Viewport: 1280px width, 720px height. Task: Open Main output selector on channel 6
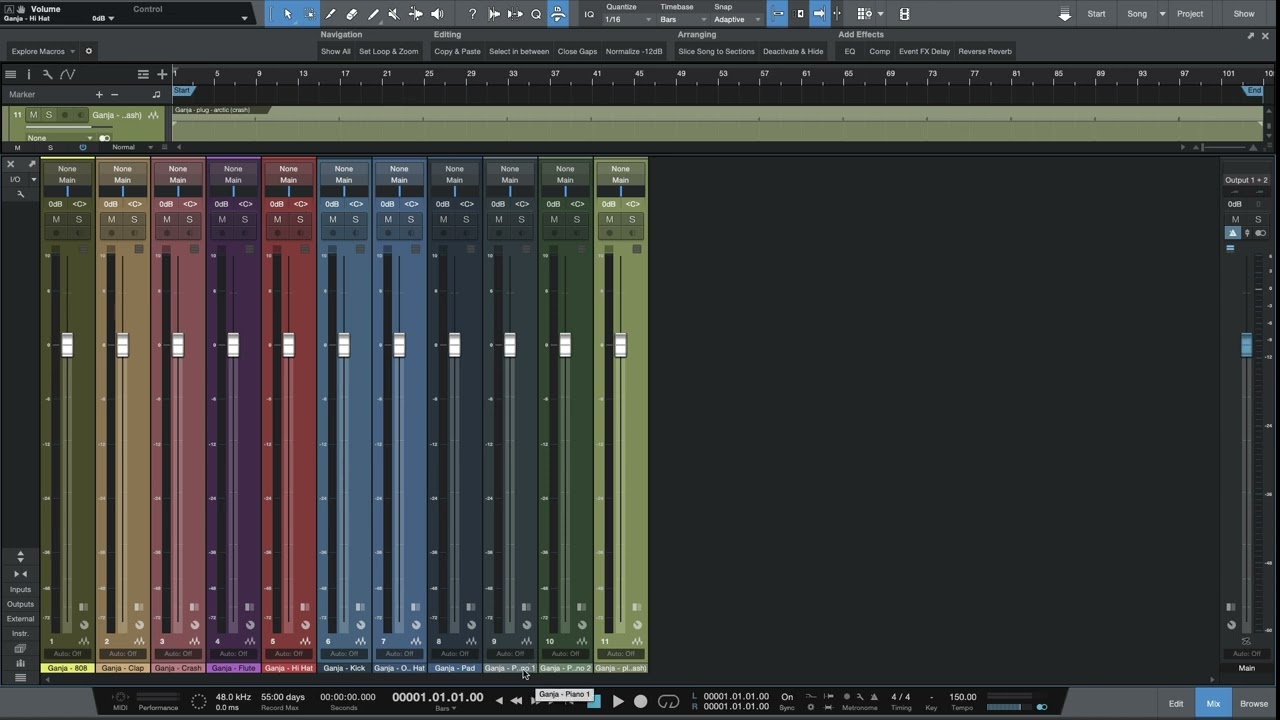pos(344,180)
